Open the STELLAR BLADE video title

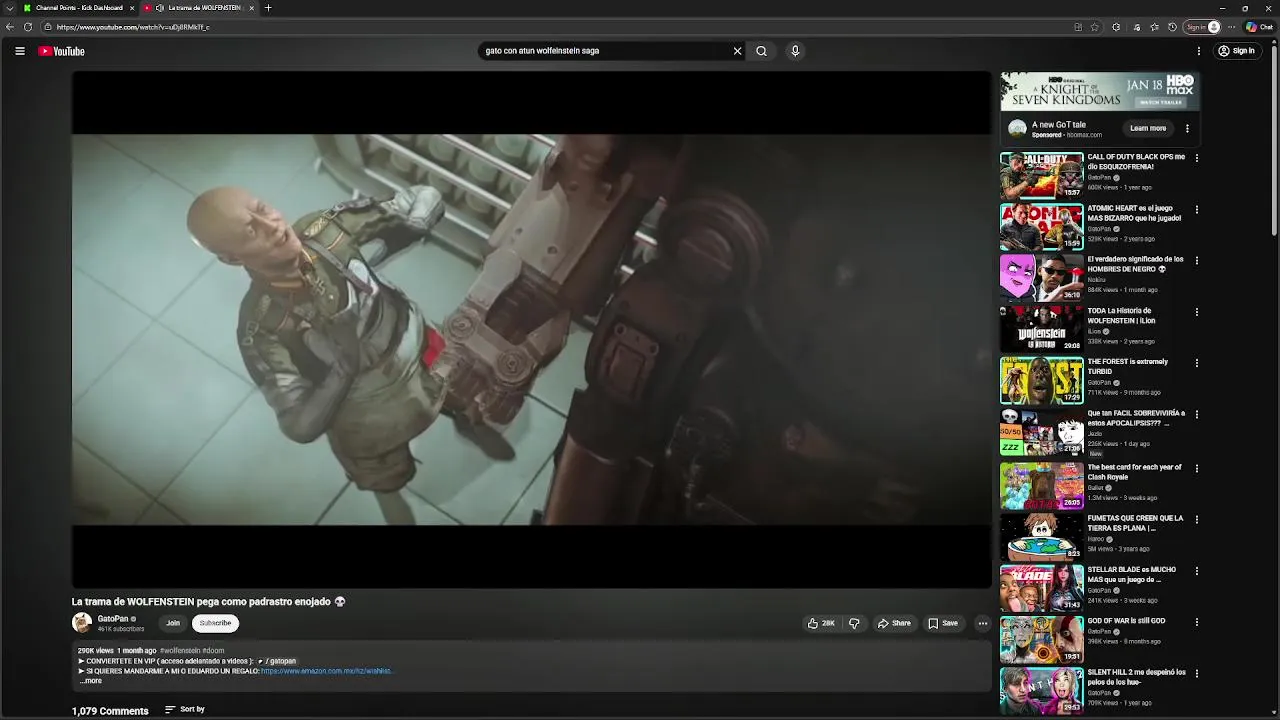[x=1131, y=574]
